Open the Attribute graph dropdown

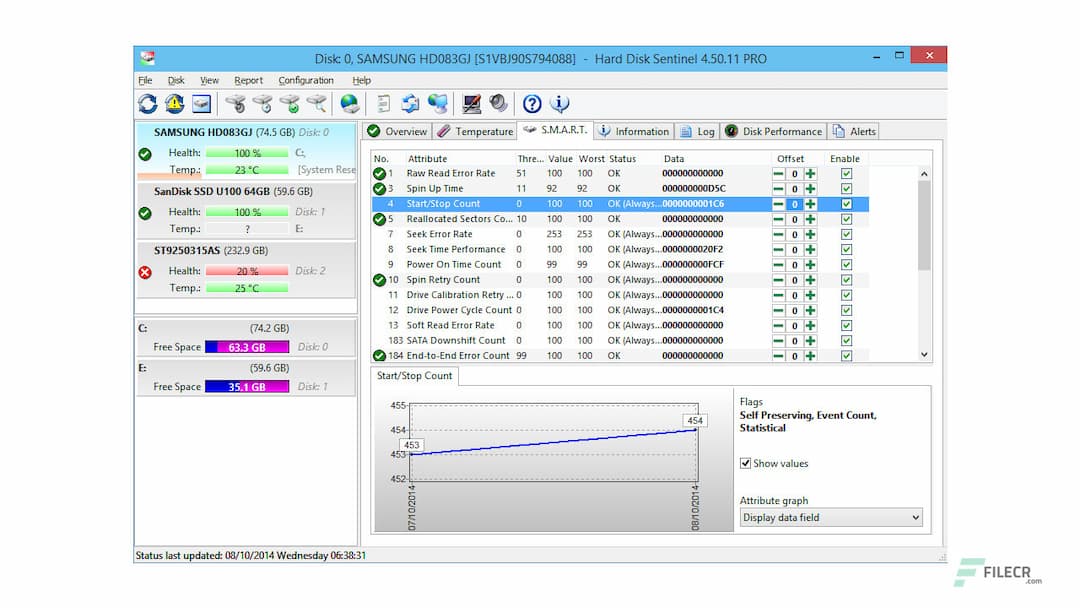[x=831, y=518]
